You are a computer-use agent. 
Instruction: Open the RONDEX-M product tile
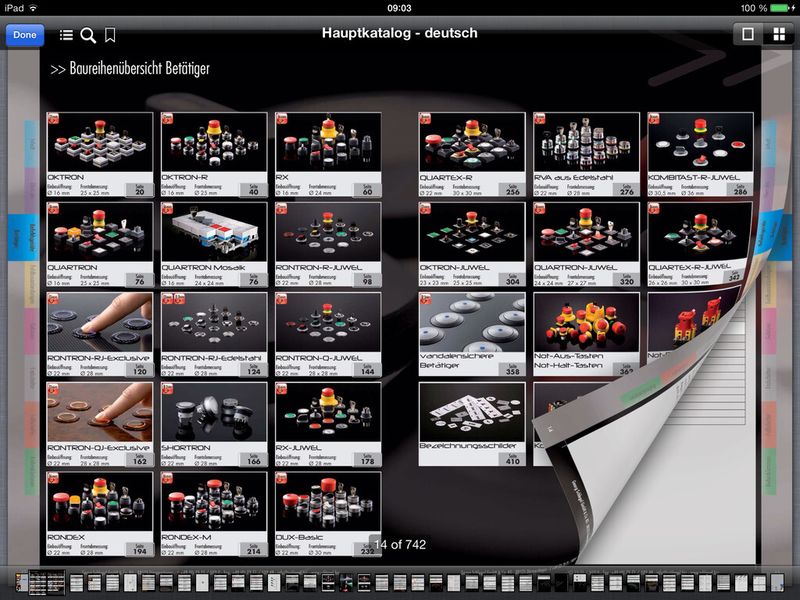click(214, 514)
